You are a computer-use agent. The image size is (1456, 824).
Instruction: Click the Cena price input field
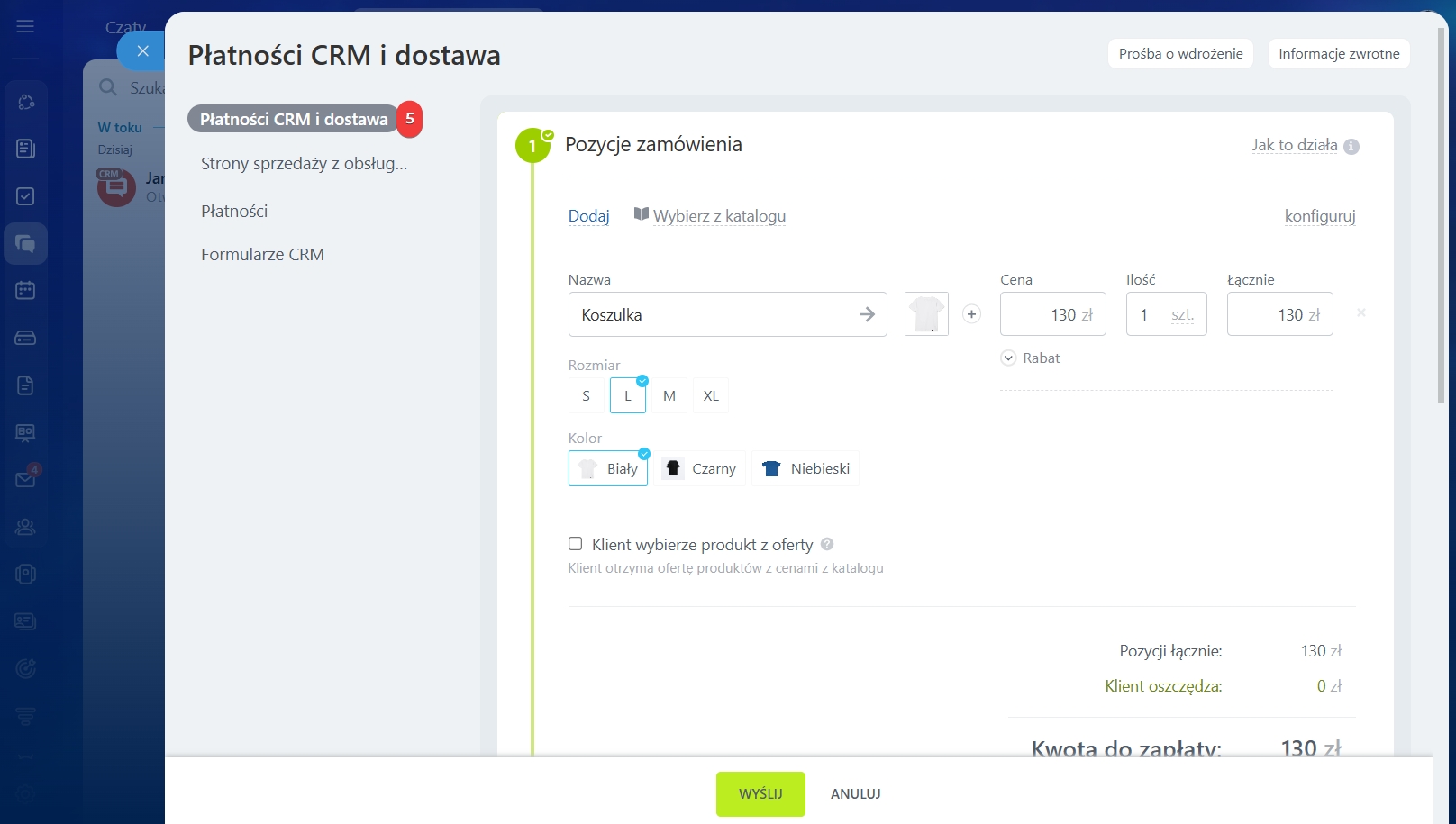[1052, 315]
